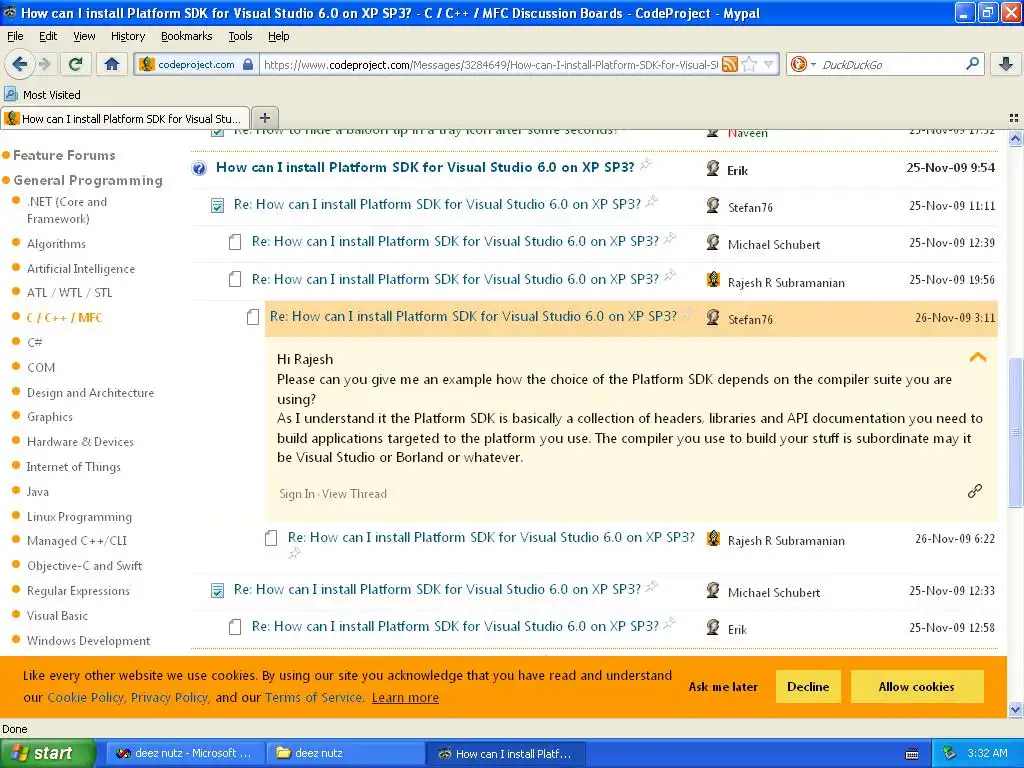Screen dimensions: 1024x768
Task: Open the Edit menu
Action: coord(48,36)
